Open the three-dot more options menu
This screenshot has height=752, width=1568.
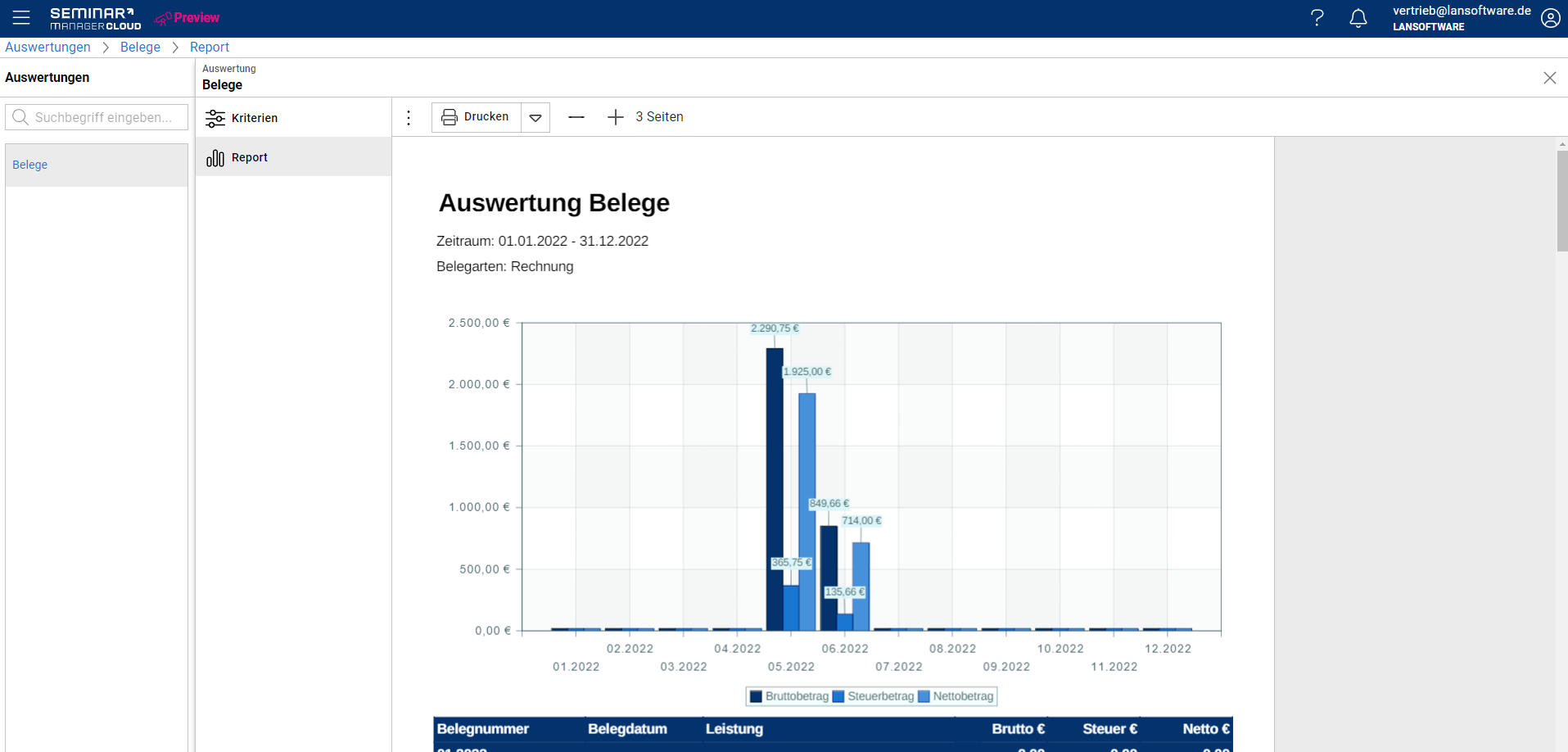click(409, 117)
